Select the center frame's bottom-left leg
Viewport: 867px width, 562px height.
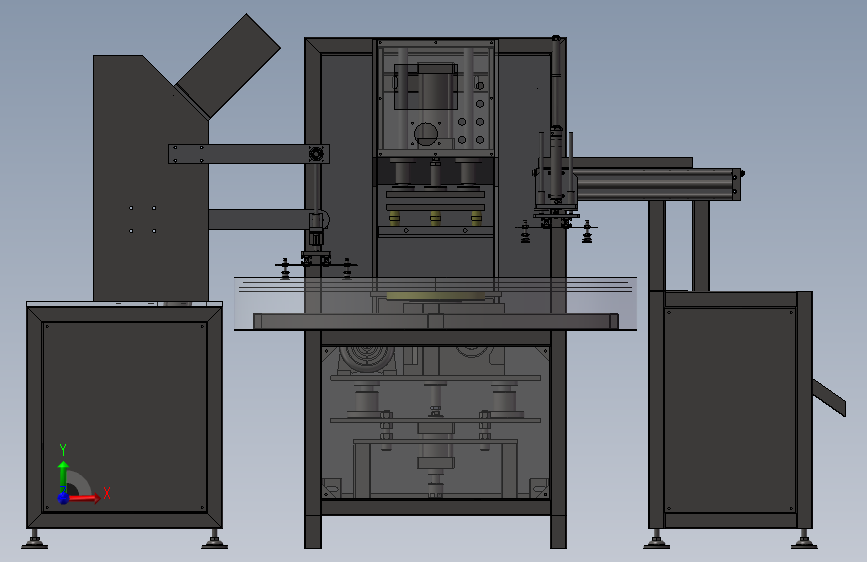click(313, 532)
